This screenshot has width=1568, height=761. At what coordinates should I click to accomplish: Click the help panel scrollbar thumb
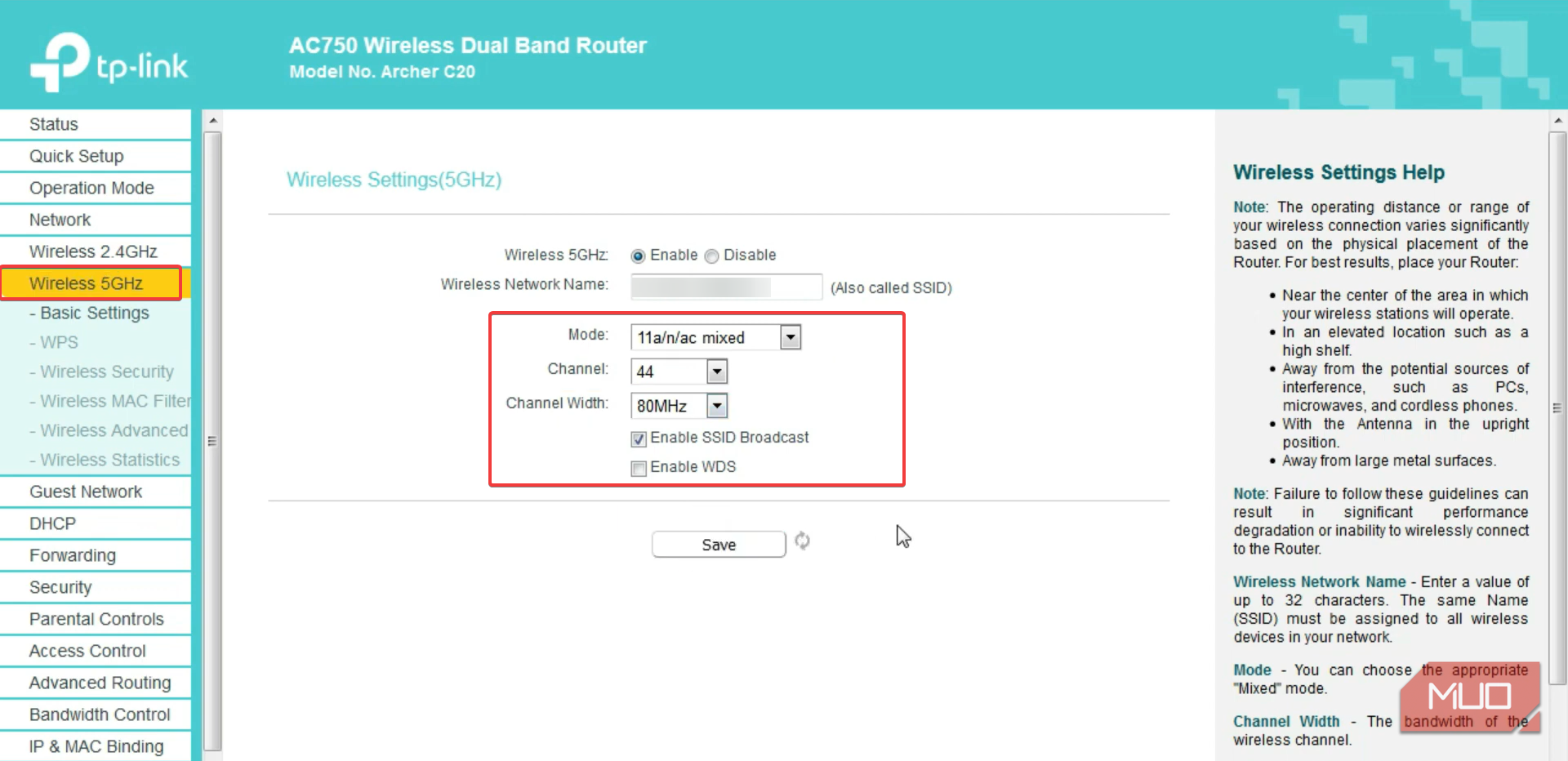[x=1557, y=407]
